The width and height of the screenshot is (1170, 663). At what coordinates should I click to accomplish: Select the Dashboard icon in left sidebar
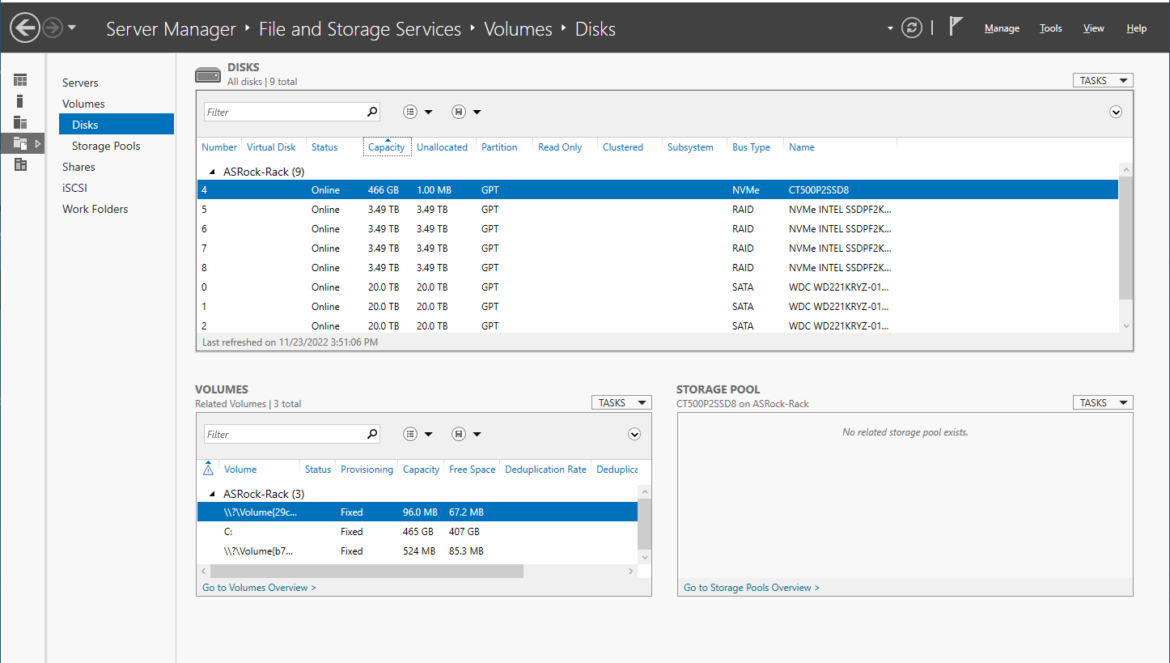point(20,80)
